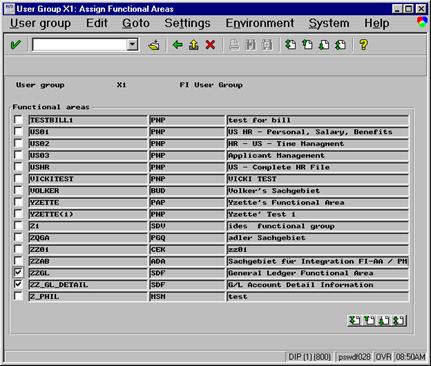This screenshot has height=366, width=431.
Task: Click the MSM code in Z_PHIL row
Action: point(187,297)
